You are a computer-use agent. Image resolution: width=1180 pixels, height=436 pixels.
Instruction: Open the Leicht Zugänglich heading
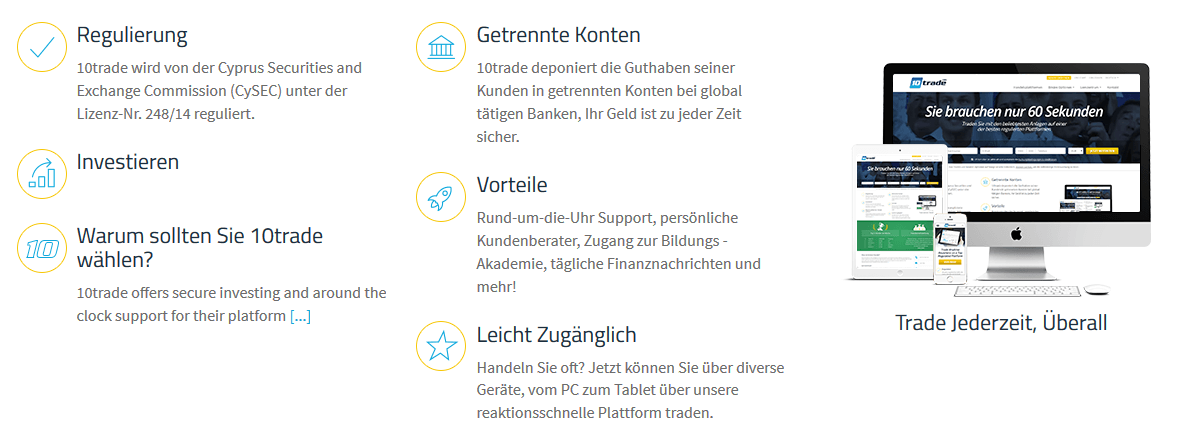point(557,335)
